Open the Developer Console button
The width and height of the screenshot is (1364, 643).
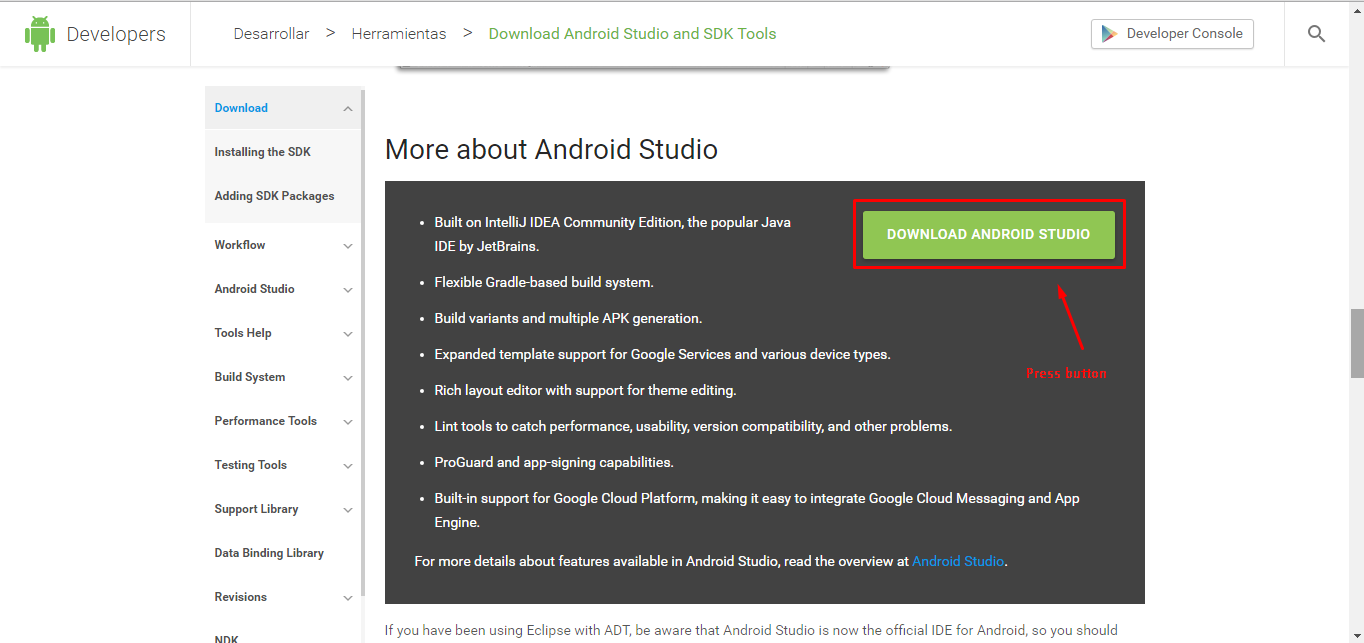point(1172,34)
